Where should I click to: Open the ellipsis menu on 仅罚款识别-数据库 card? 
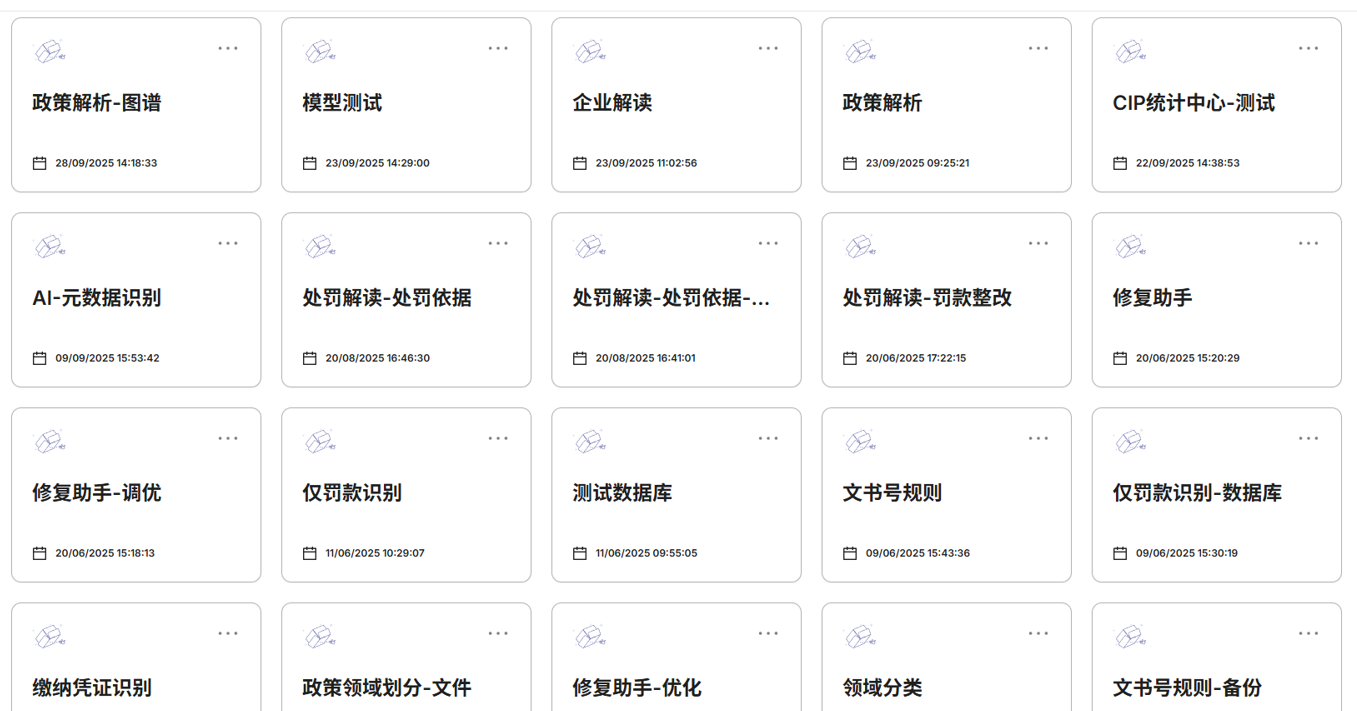point(1308,438)
